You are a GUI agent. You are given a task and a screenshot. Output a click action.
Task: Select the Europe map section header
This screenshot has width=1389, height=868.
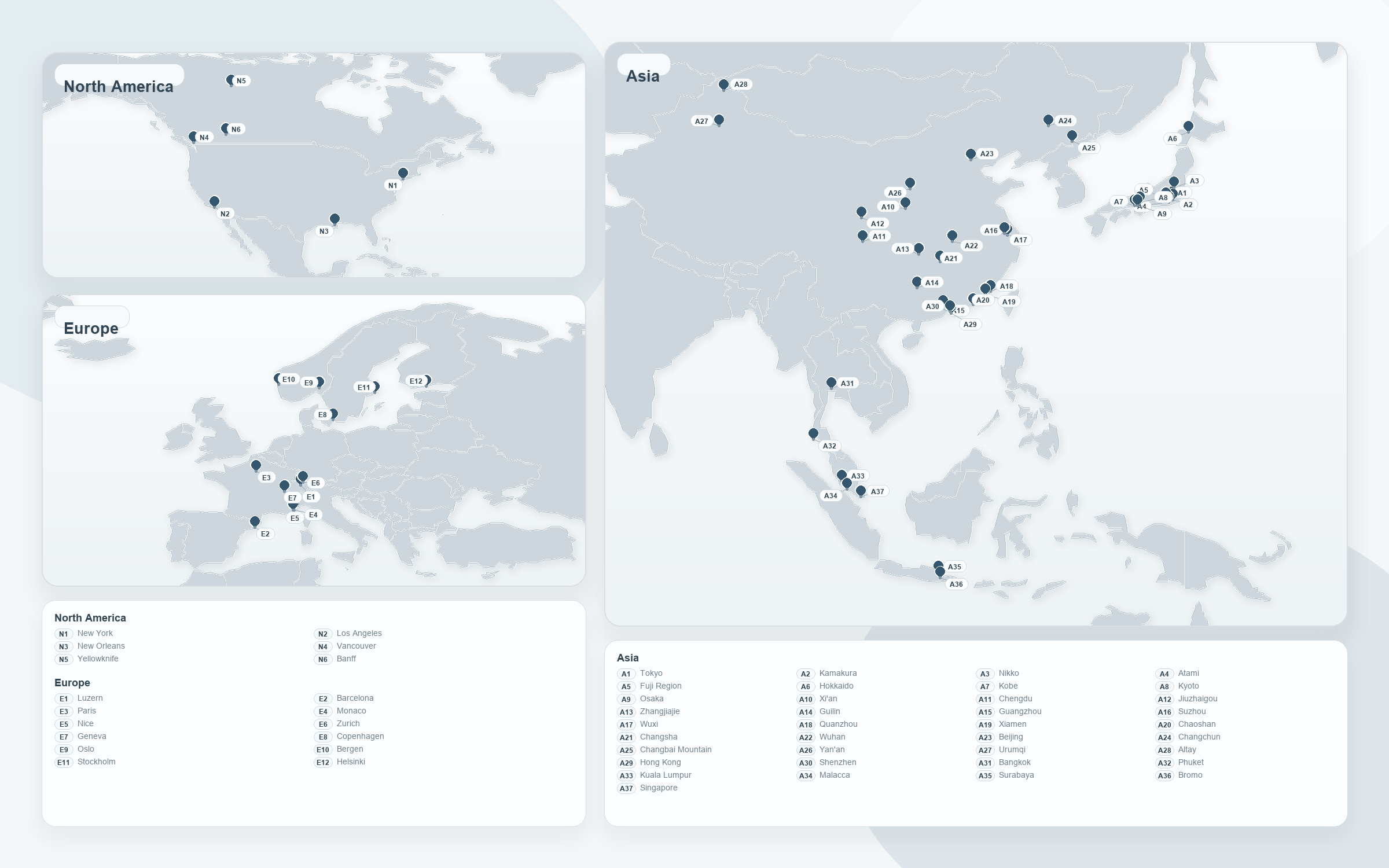pyautogui.click(x=91, y=328)
